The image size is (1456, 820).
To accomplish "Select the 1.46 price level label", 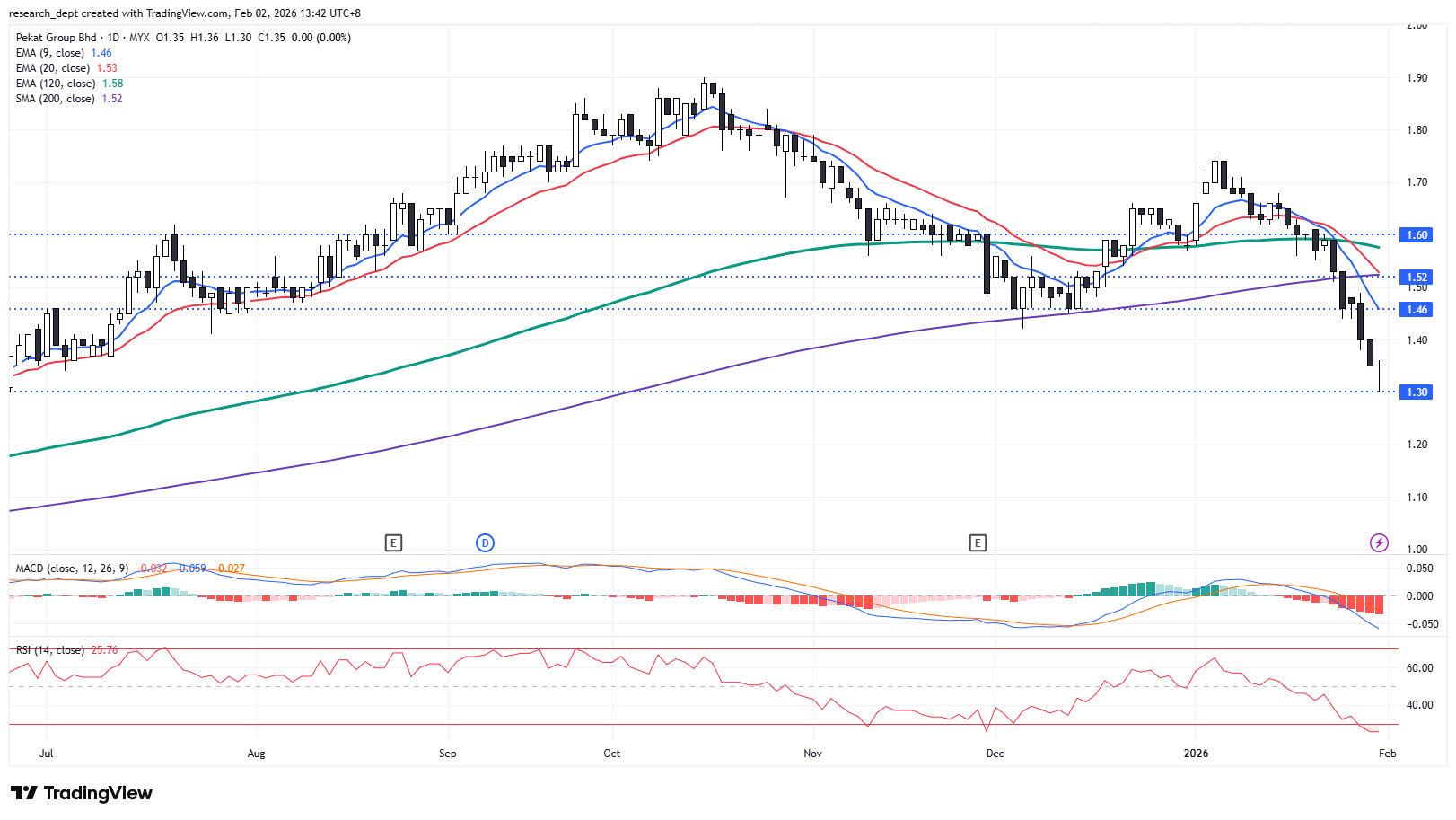I will point(1417,310).
